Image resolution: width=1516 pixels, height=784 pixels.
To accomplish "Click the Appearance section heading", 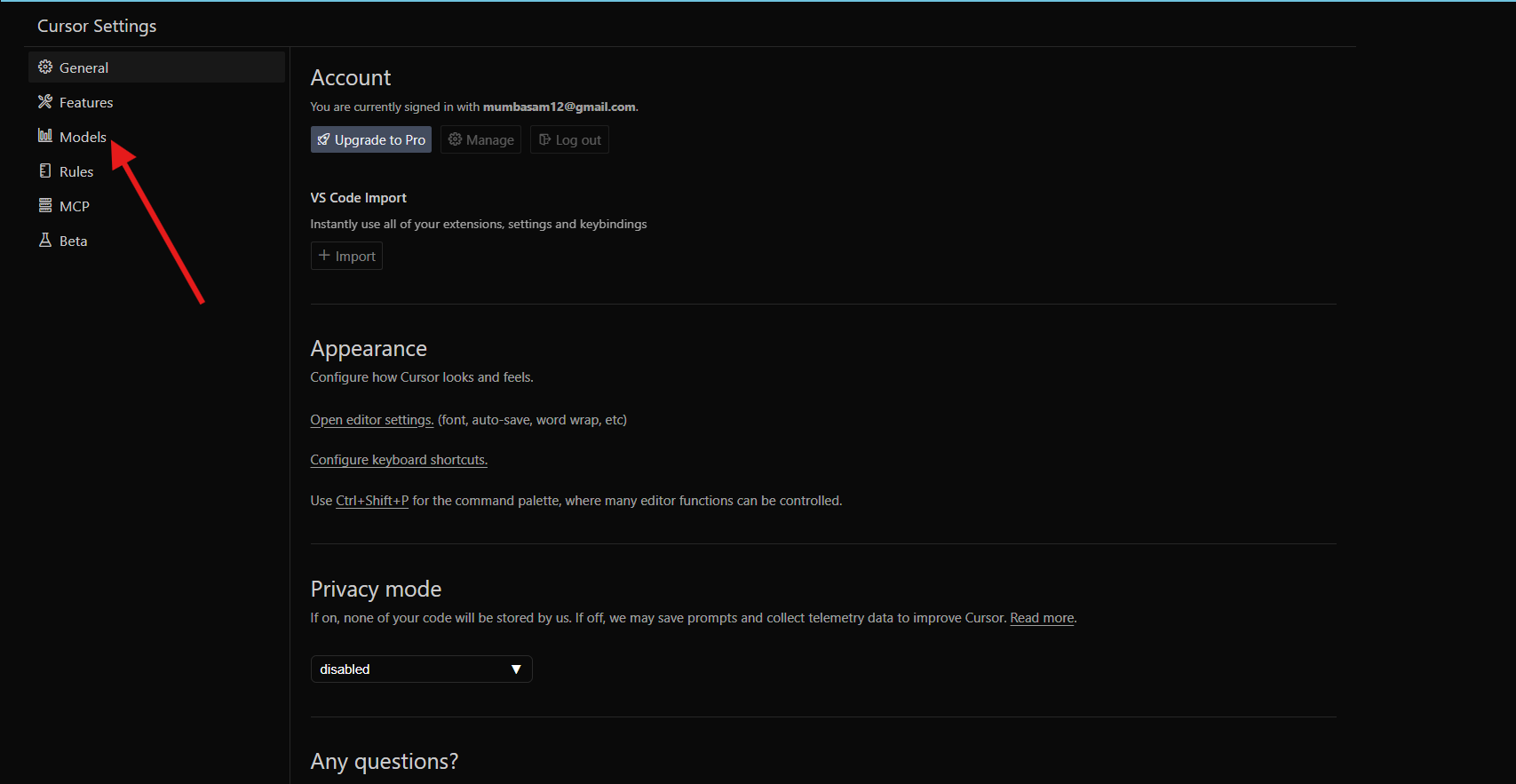I will point(369,349).
